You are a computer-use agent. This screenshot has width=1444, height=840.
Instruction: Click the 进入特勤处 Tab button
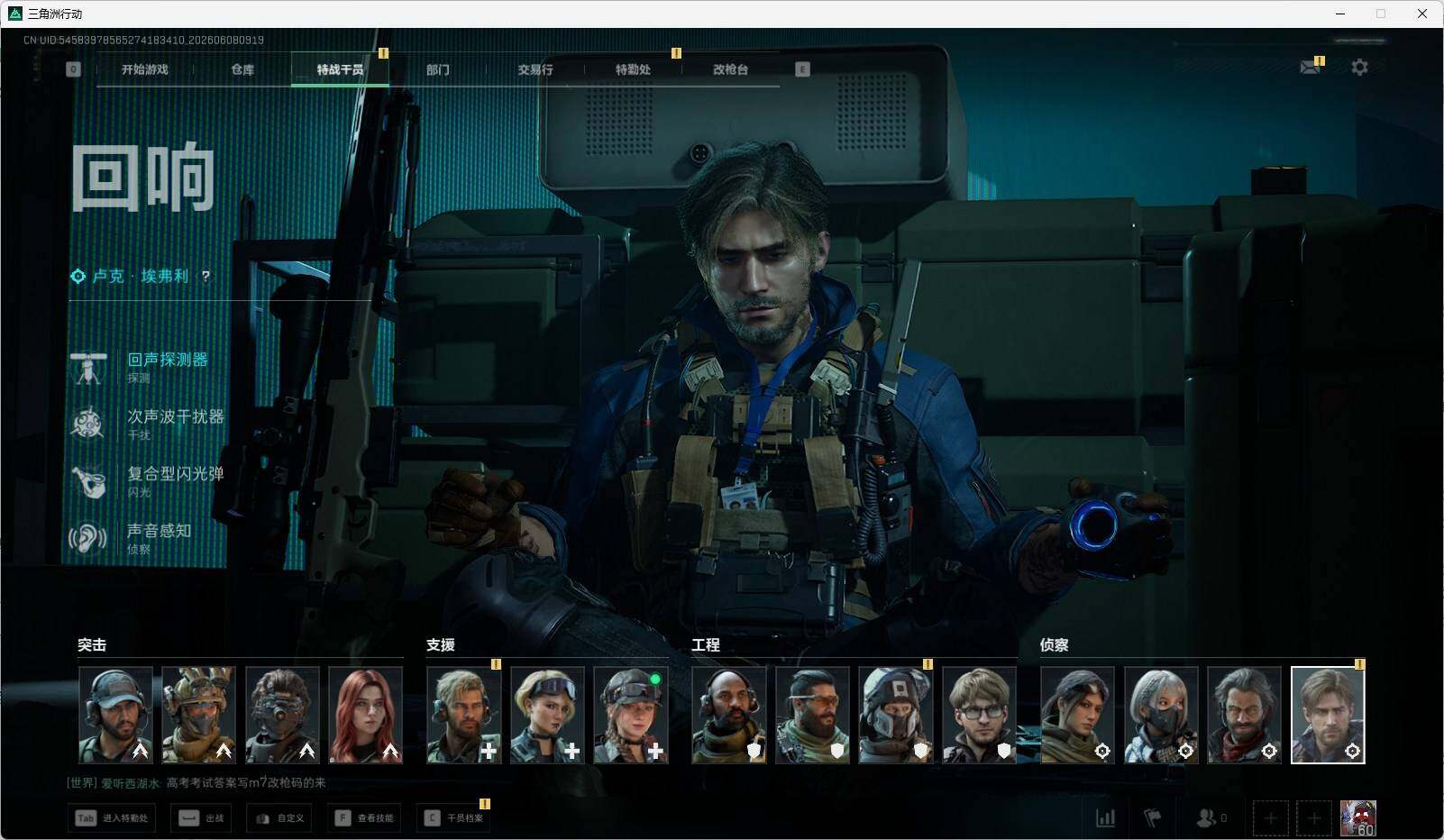click(x=112, y=818)
